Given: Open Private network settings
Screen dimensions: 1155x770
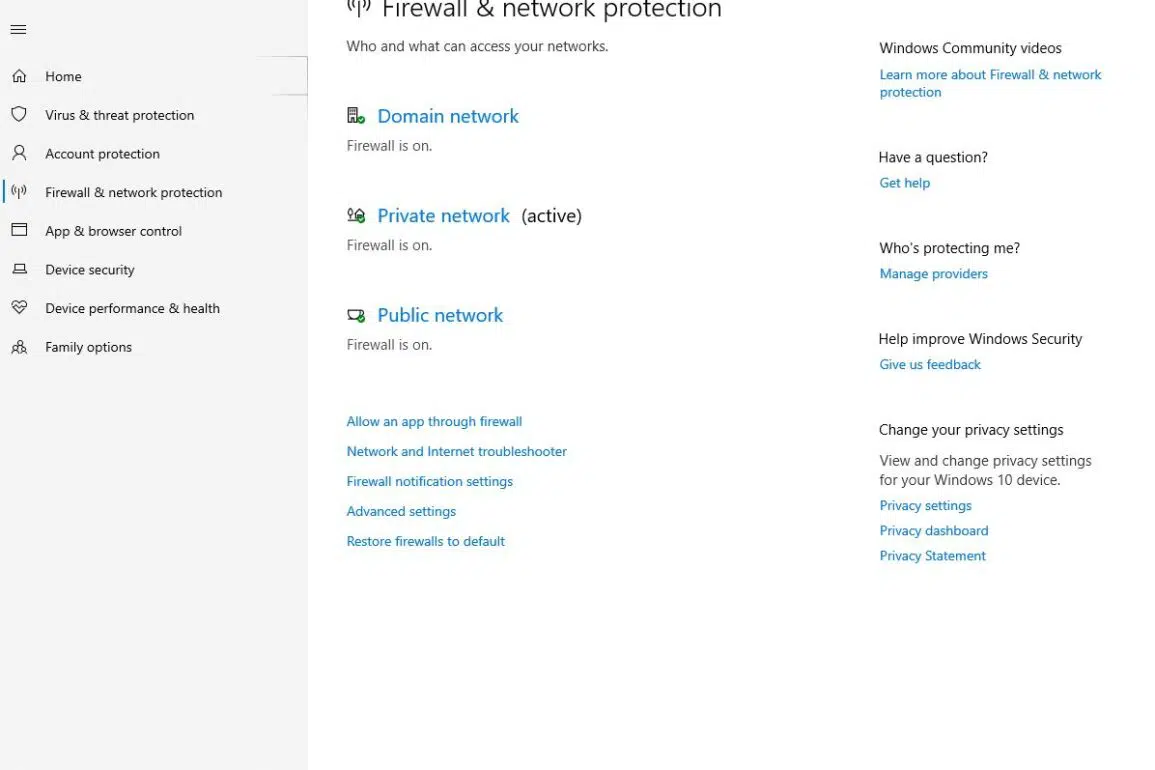Looking at the screenshot, I should tap(443, 215).
